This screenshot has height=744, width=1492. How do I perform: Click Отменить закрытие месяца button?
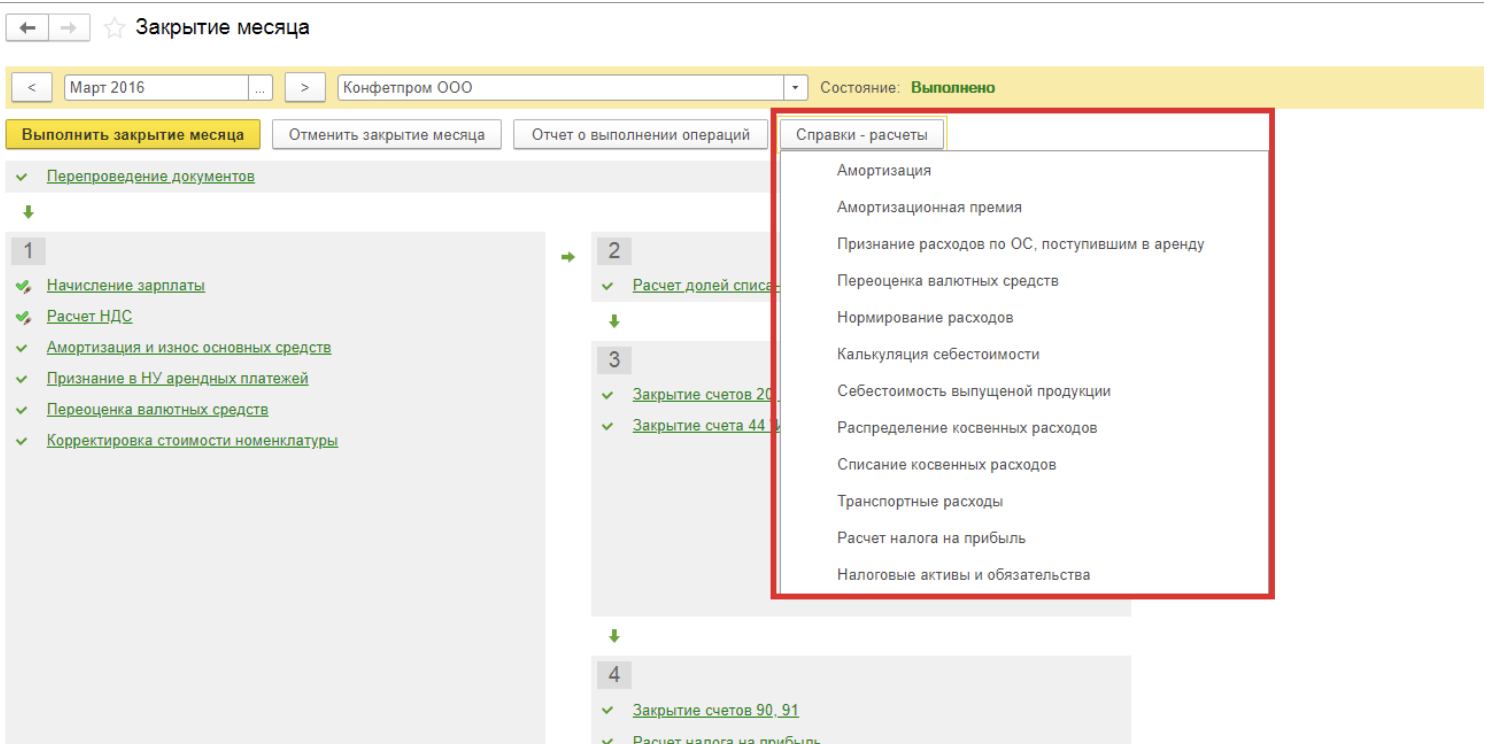(x=386, y=135)
